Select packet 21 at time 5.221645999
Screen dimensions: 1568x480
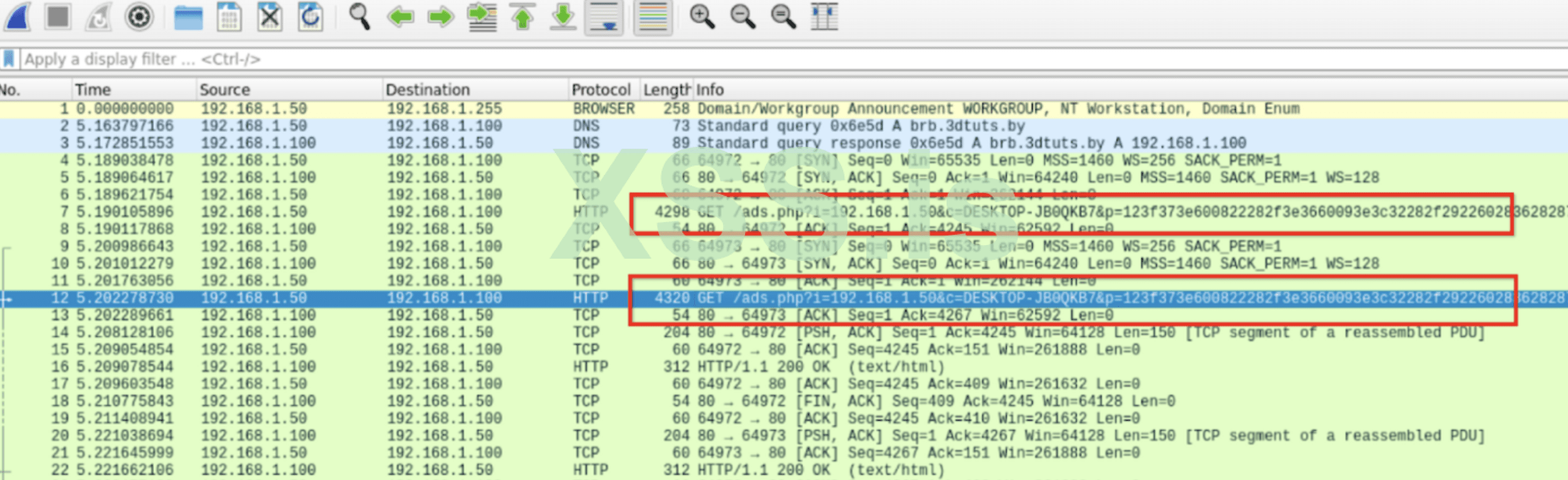point(784,452)
